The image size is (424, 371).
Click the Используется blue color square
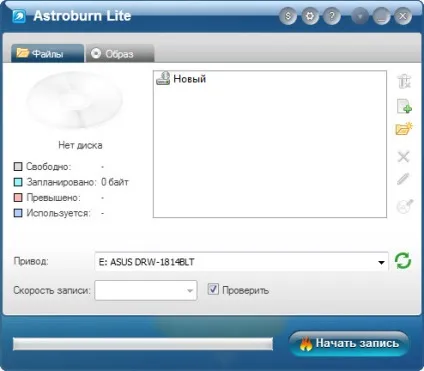click(x=18, y=213)
